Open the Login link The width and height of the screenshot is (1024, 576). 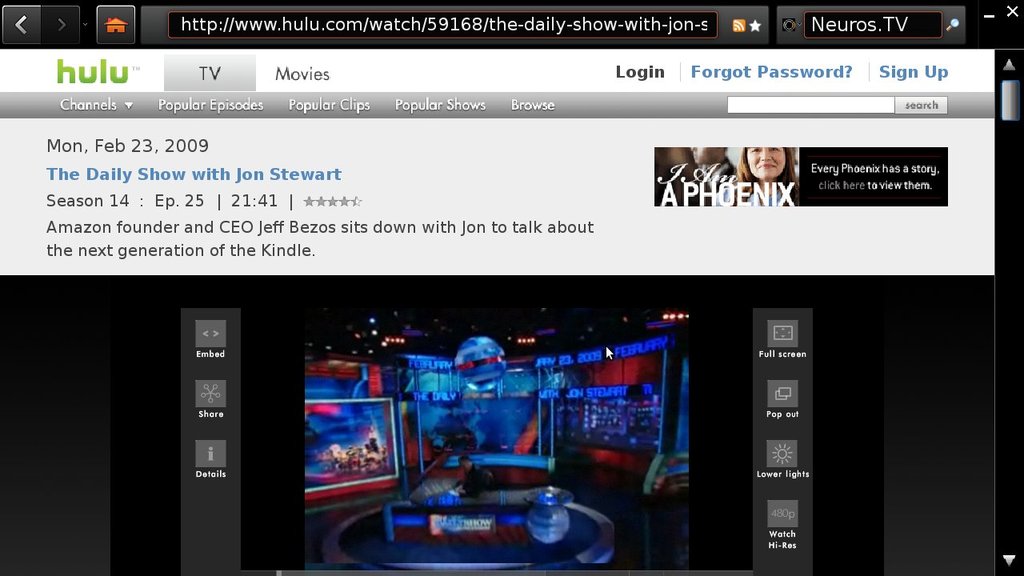click(640, 72)
